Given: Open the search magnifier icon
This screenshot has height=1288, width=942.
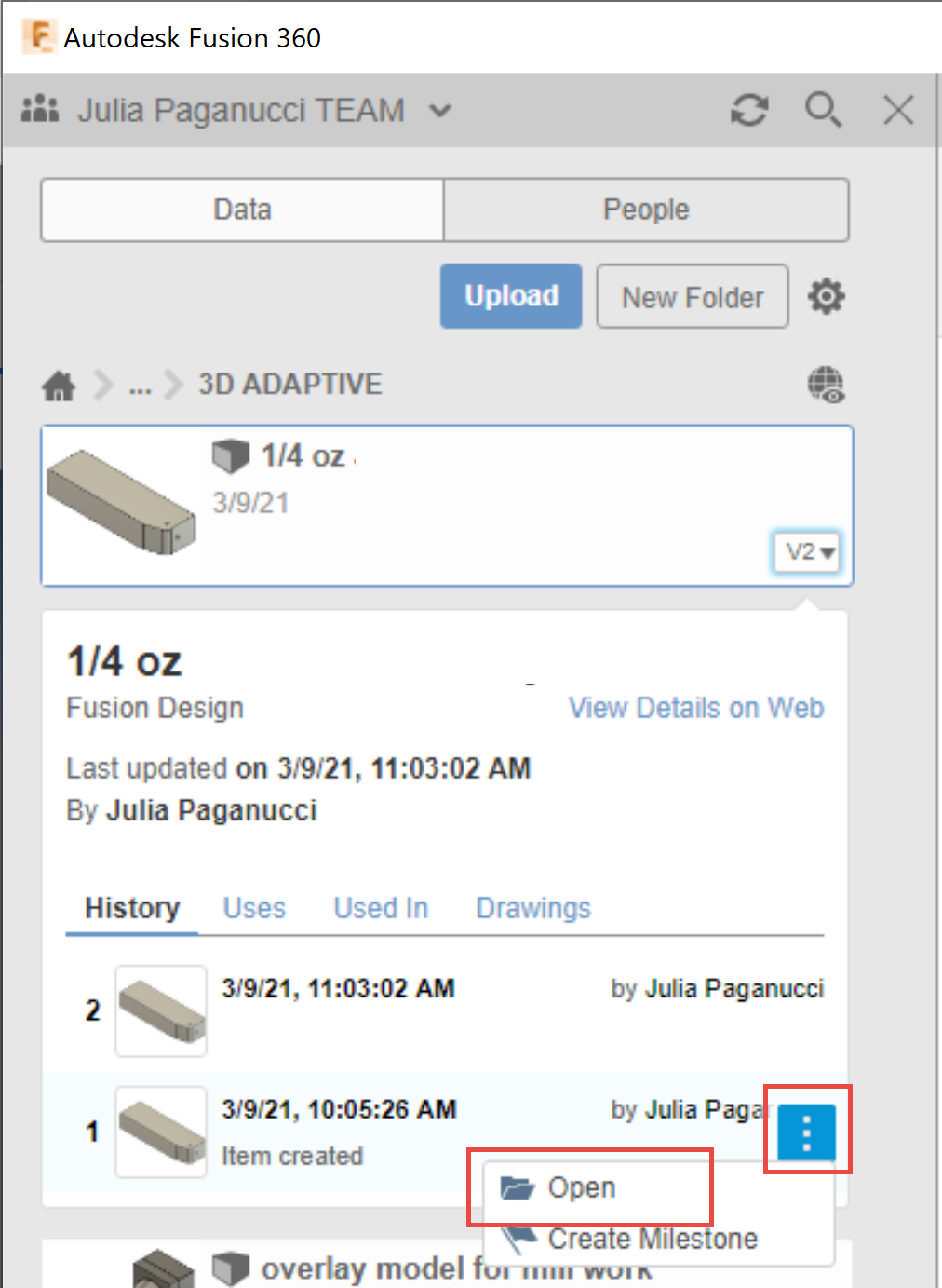Looking at the screenshot, I should click(x=823, y=110).
